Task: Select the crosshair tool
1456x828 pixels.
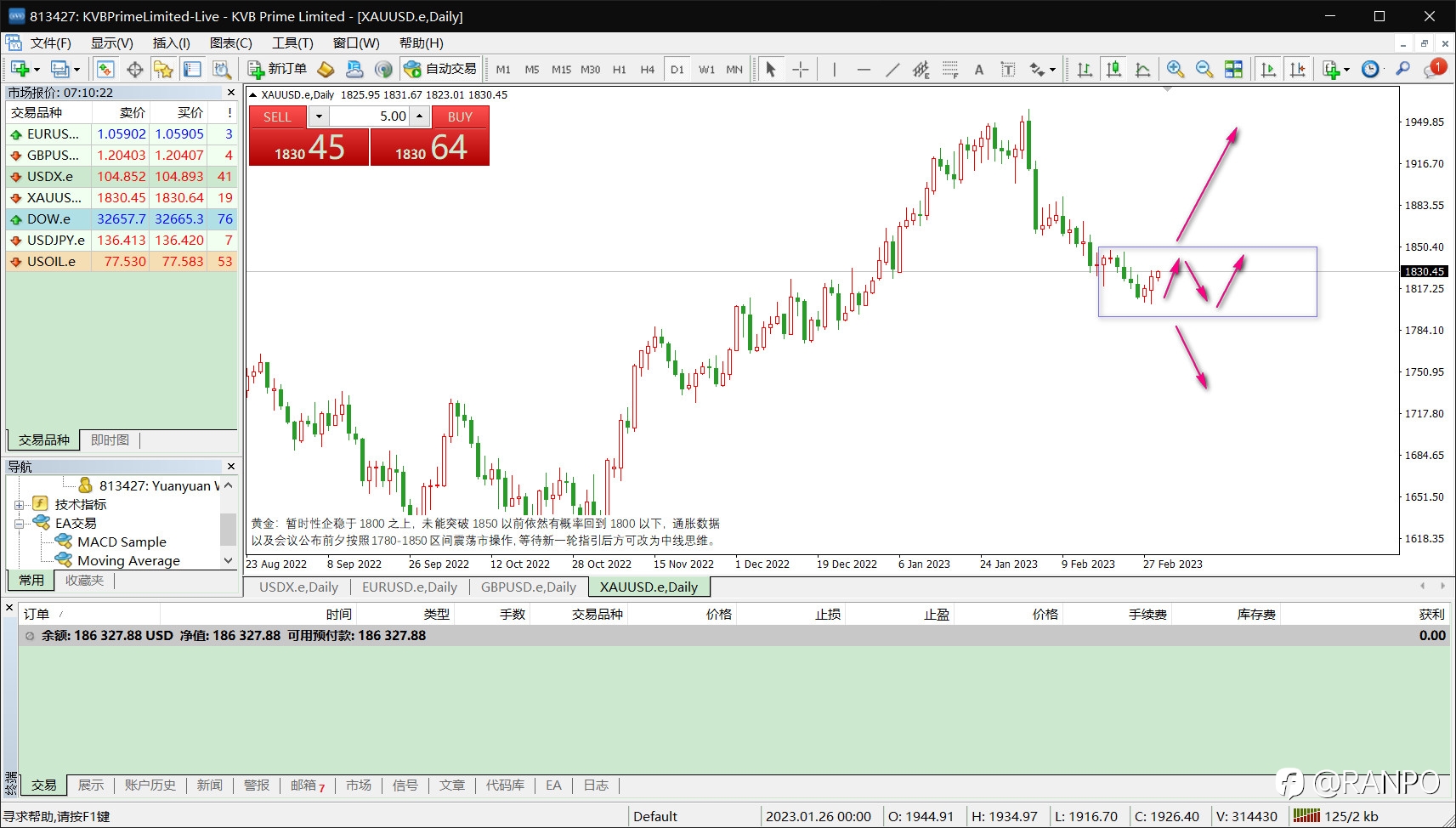Action: point(800,69)
